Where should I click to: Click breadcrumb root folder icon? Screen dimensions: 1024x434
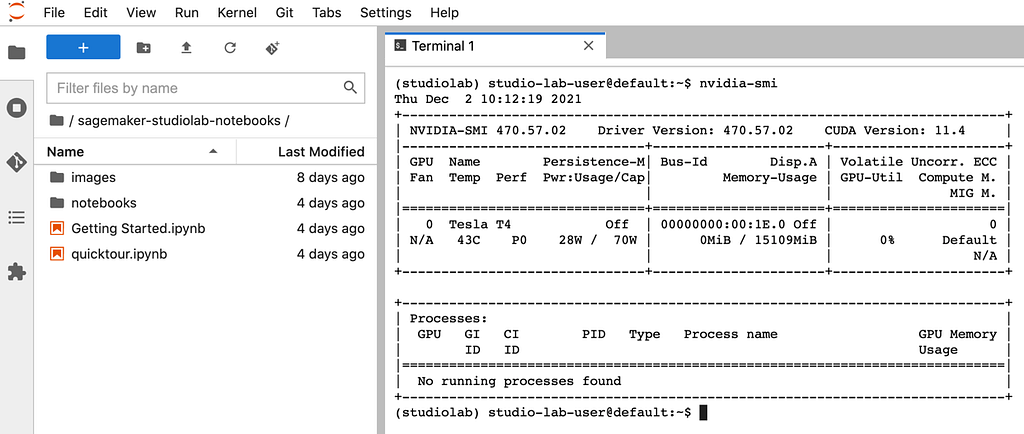(x=57, y=120)
